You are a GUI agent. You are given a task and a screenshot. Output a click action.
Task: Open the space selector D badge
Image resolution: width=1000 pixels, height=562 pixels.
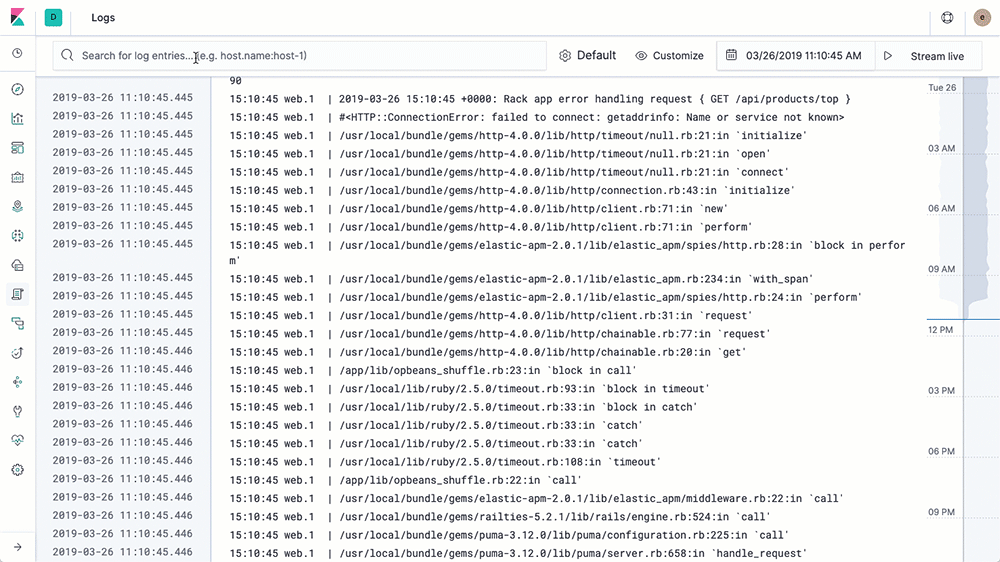[x=53, y=18]
